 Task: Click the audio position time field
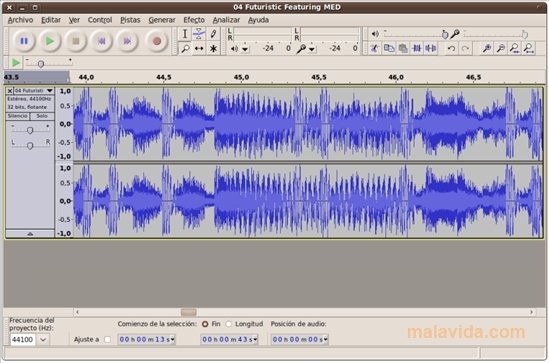(300, 339)
